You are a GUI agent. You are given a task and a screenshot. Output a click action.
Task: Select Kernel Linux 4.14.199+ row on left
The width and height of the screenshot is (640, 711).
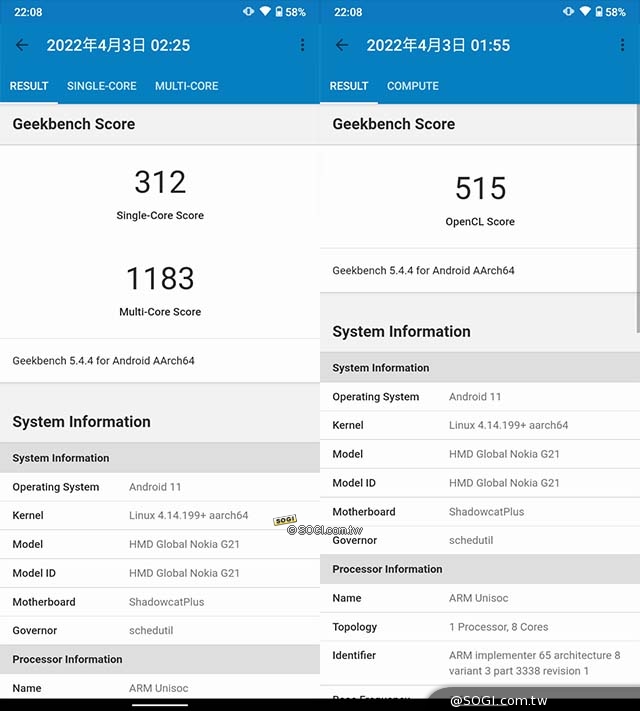click(160, 516)
